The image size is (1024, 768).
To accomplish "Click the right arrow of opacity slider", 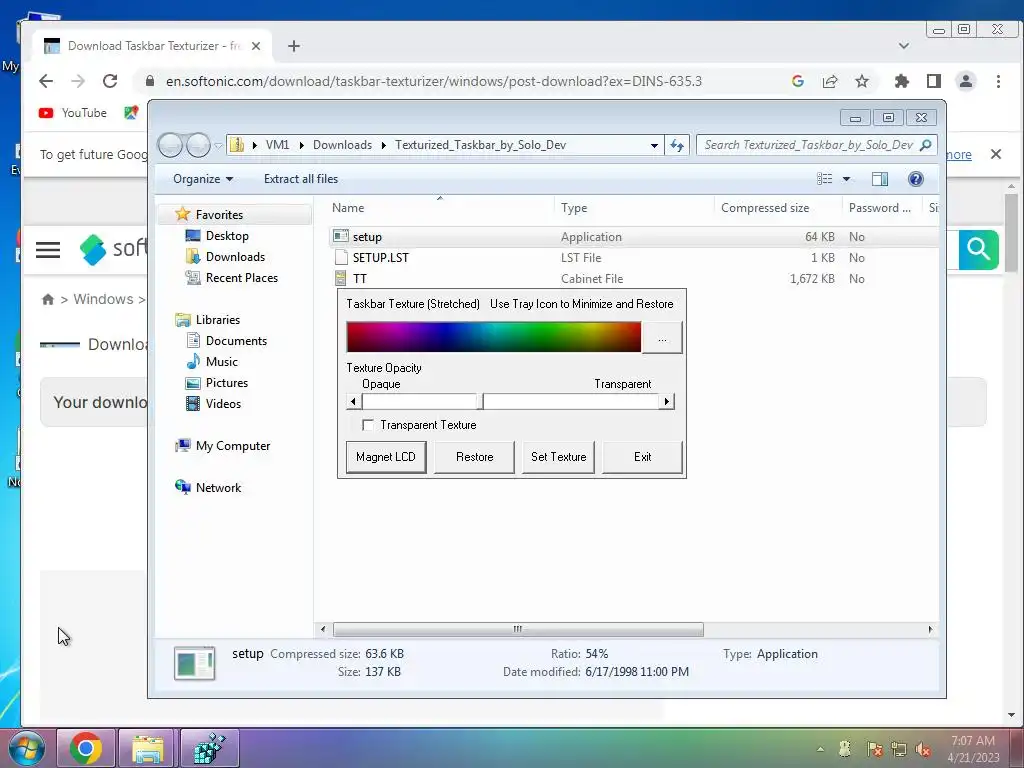I will click(x=666, y=401).
